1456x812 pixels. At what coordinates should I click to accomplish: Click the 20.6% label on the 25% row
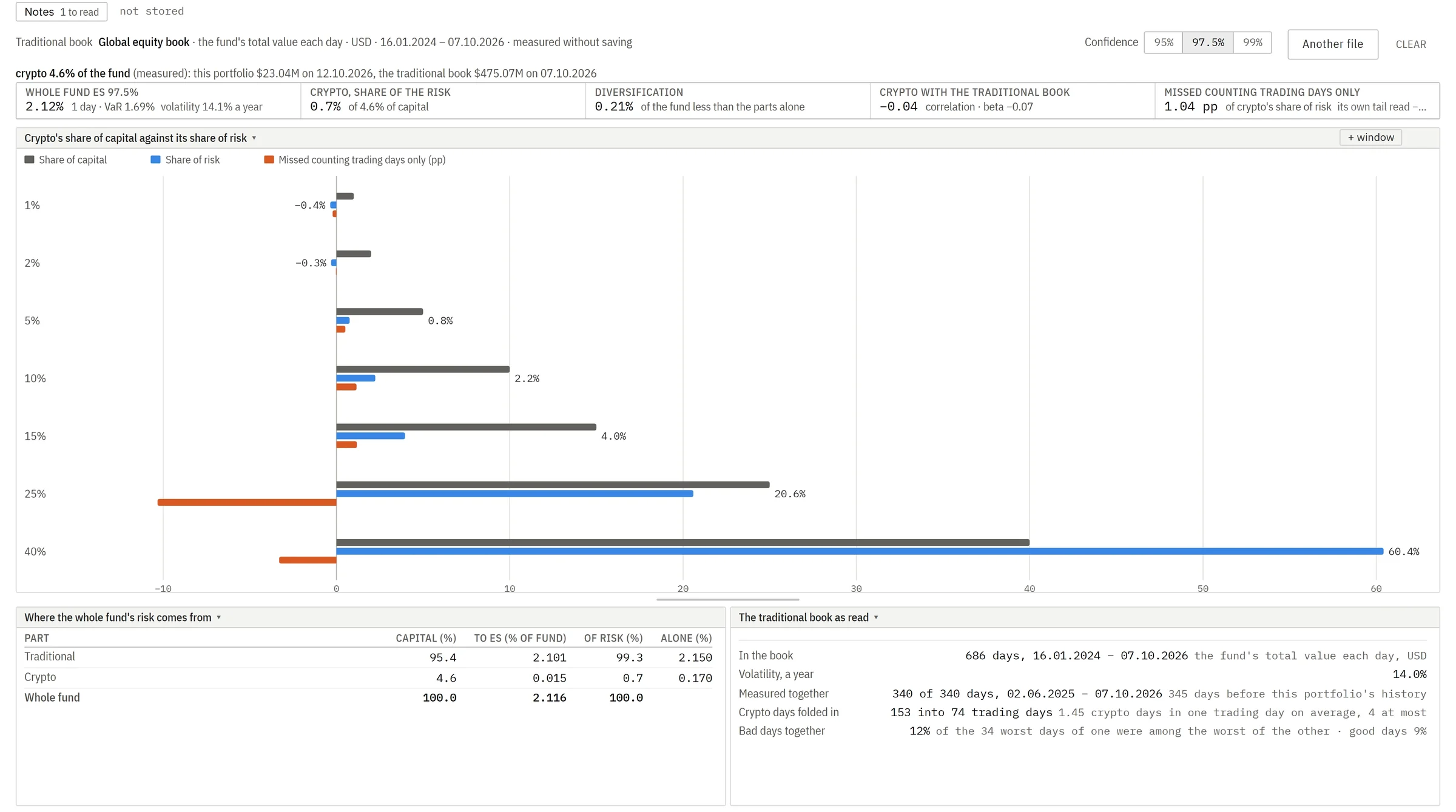(790, 494)
